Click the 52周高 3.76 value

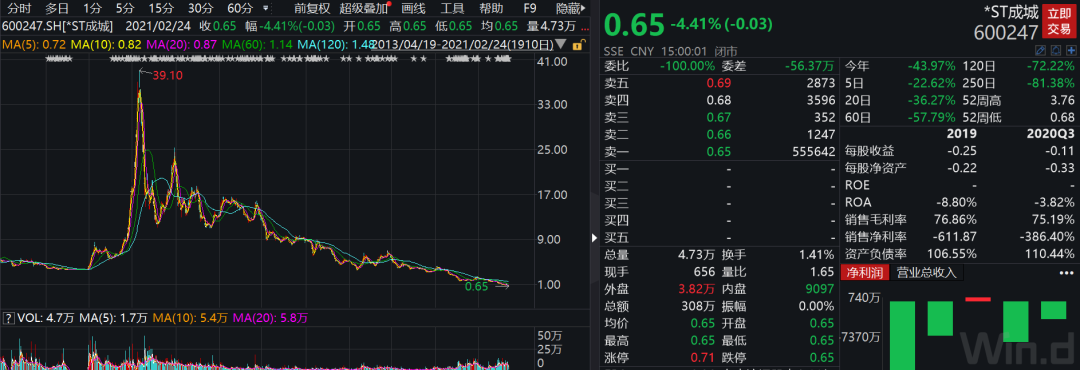(1062, 100)
